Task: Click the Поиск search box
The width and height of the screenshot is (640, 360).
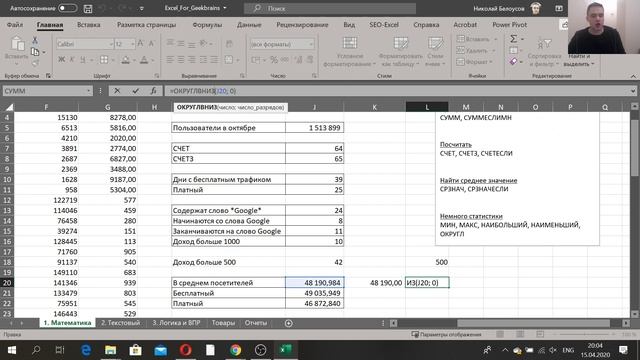Action: pos(330,8)
